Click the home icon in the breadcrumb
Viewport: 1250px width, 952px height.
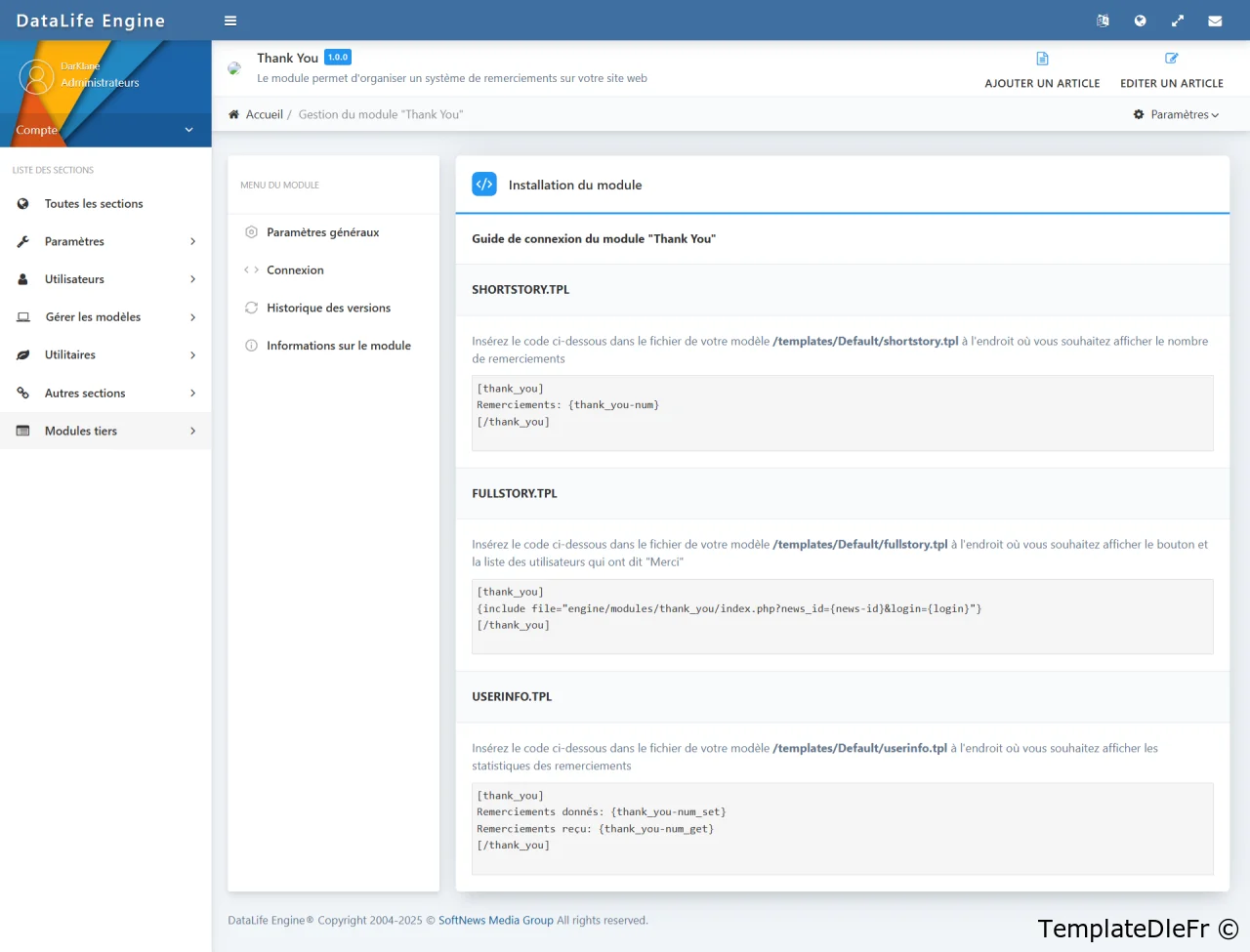click(x=234, y=114)
